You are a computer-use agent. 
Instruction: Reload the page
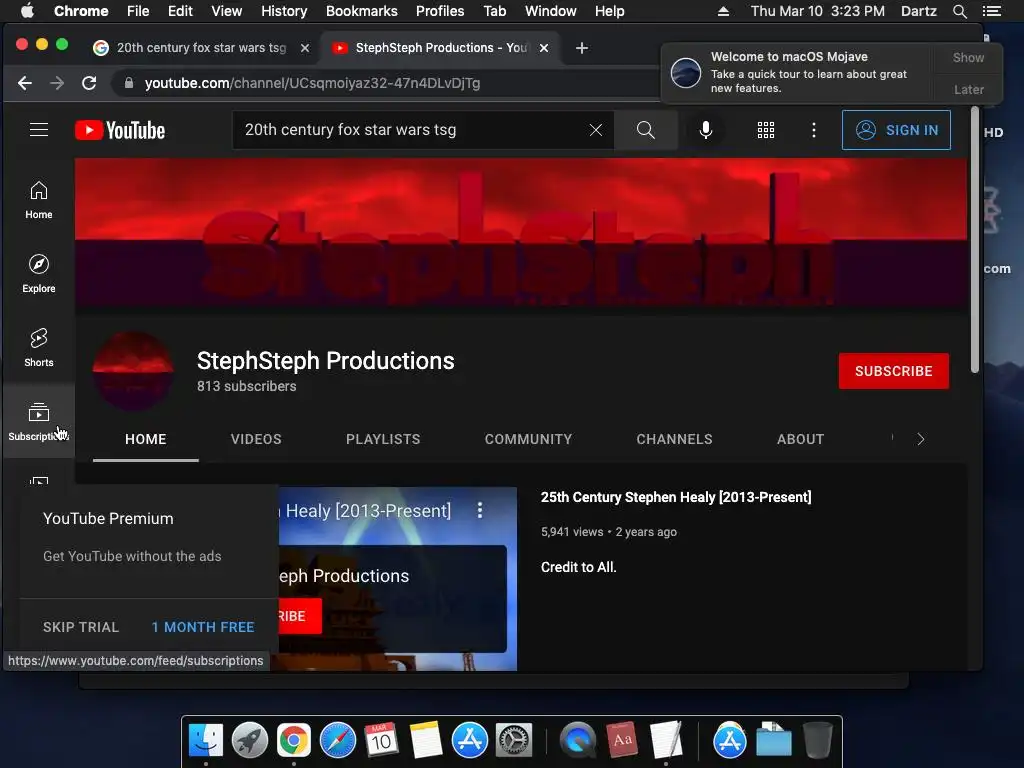[x=89, y=83]
